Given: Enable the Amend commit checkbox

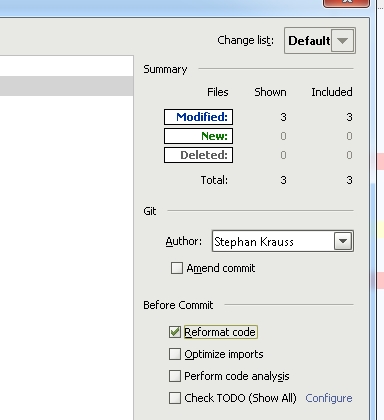Looking at the screenshot, I should (177, 268).
